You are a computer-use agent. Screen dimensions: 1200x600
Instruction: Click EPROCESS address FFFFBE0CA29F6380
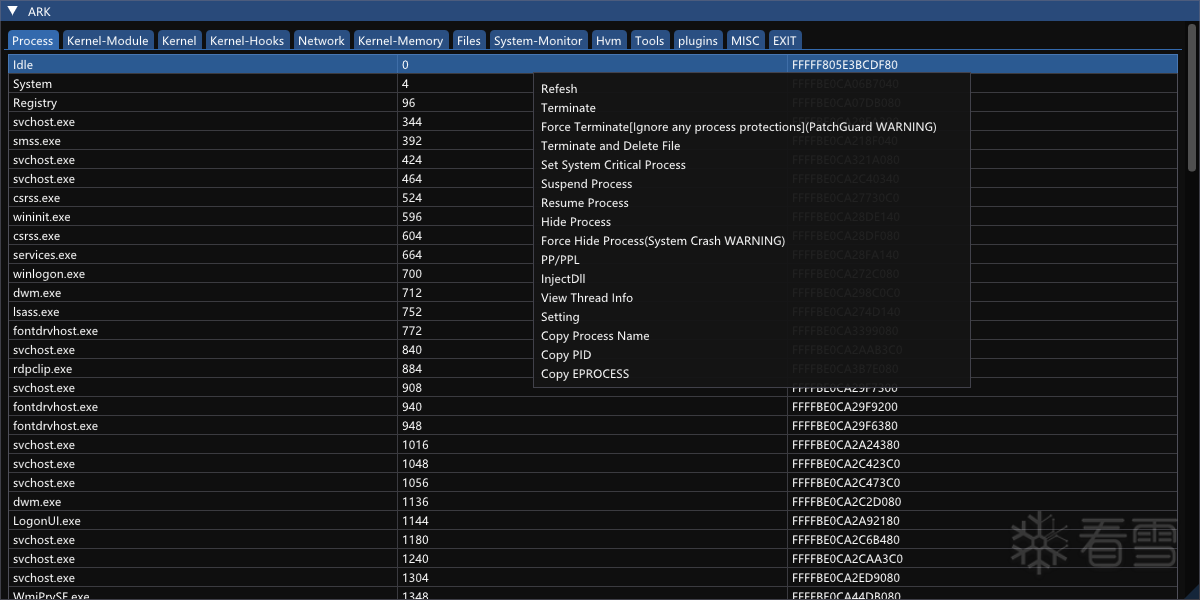click(845, 426)
